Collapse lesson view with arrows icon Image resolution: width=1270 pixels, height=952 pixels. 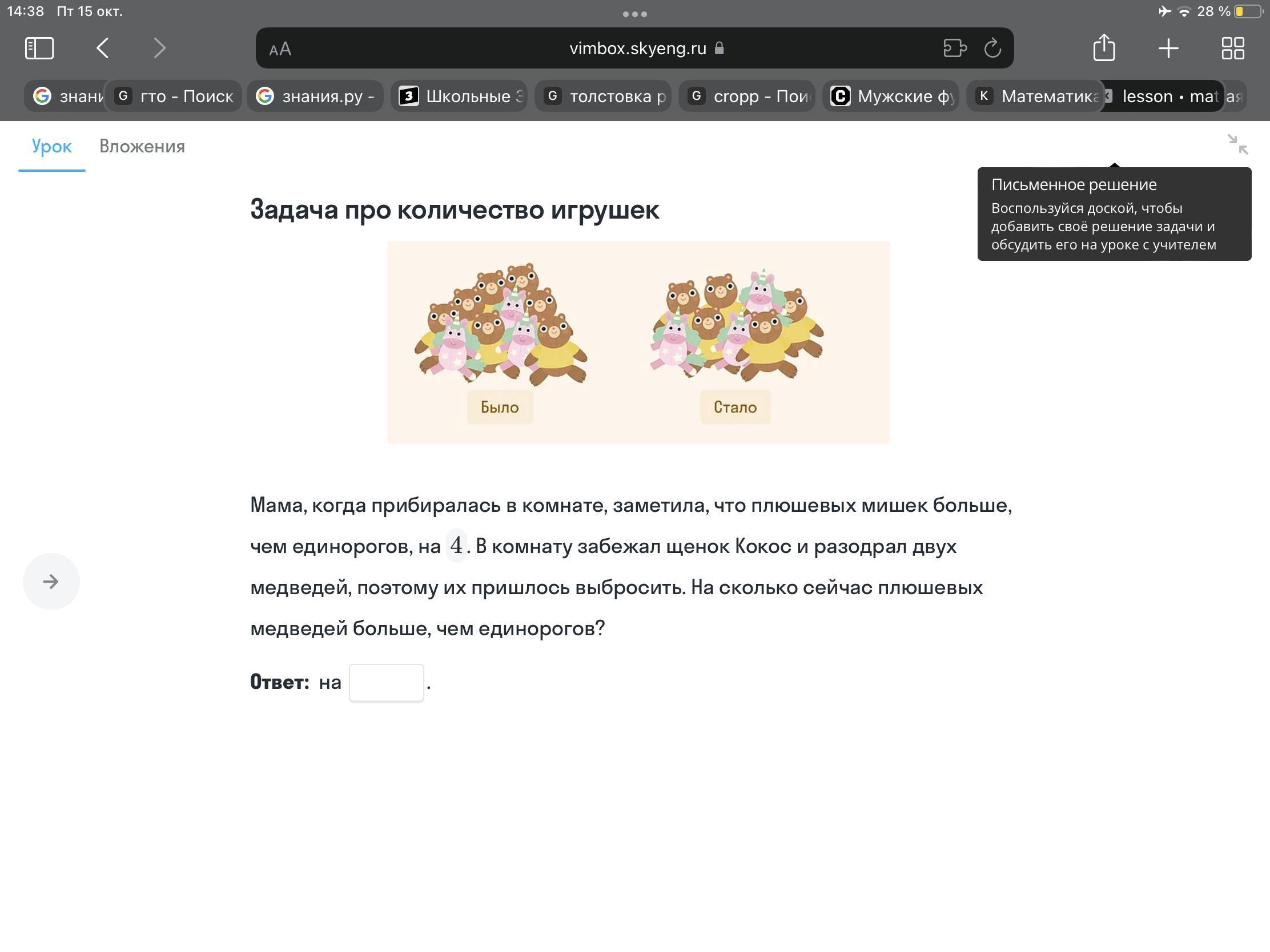coord(1237,144)
